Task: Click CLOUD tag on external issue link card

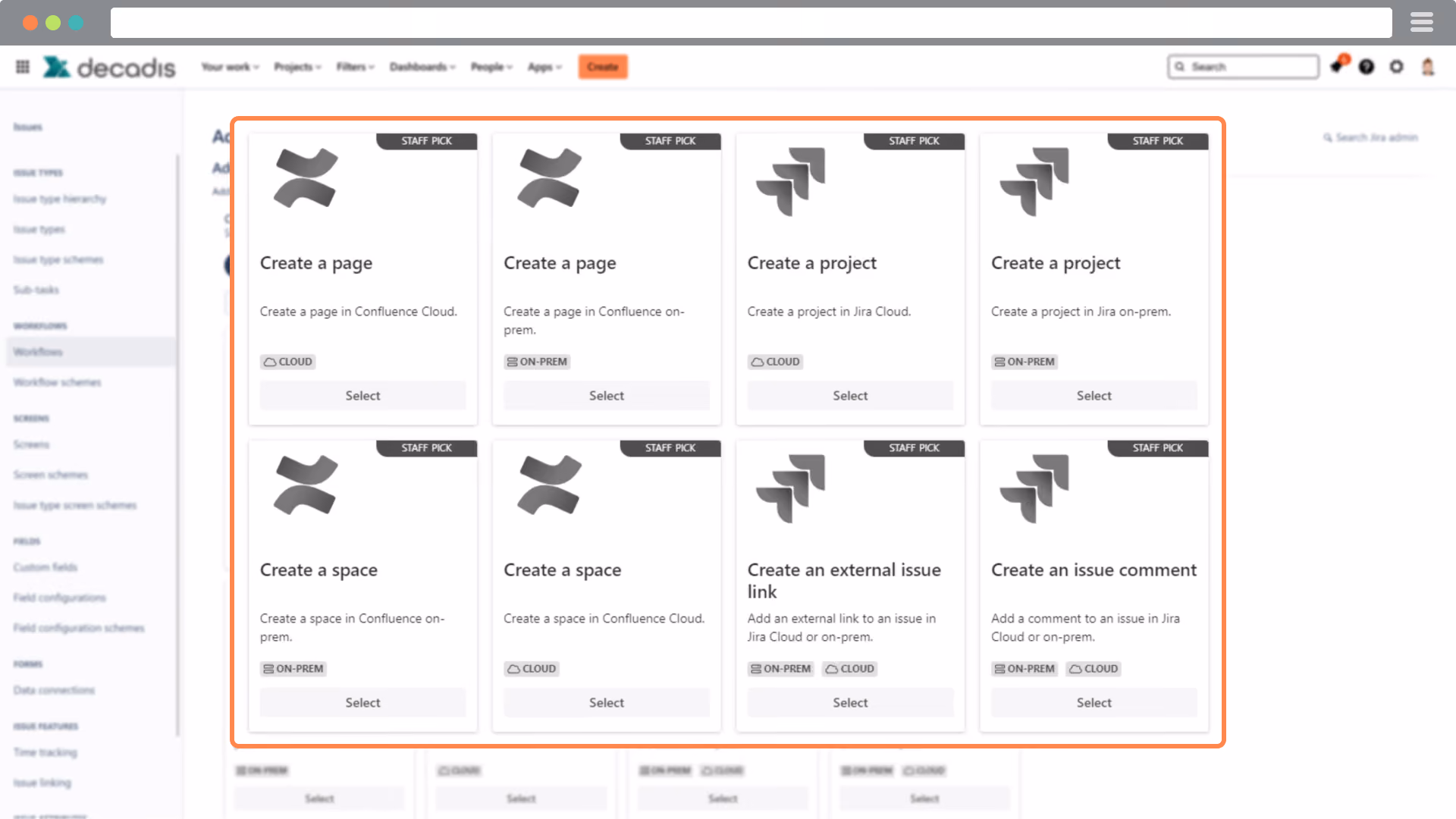Action: coord(850,669)
